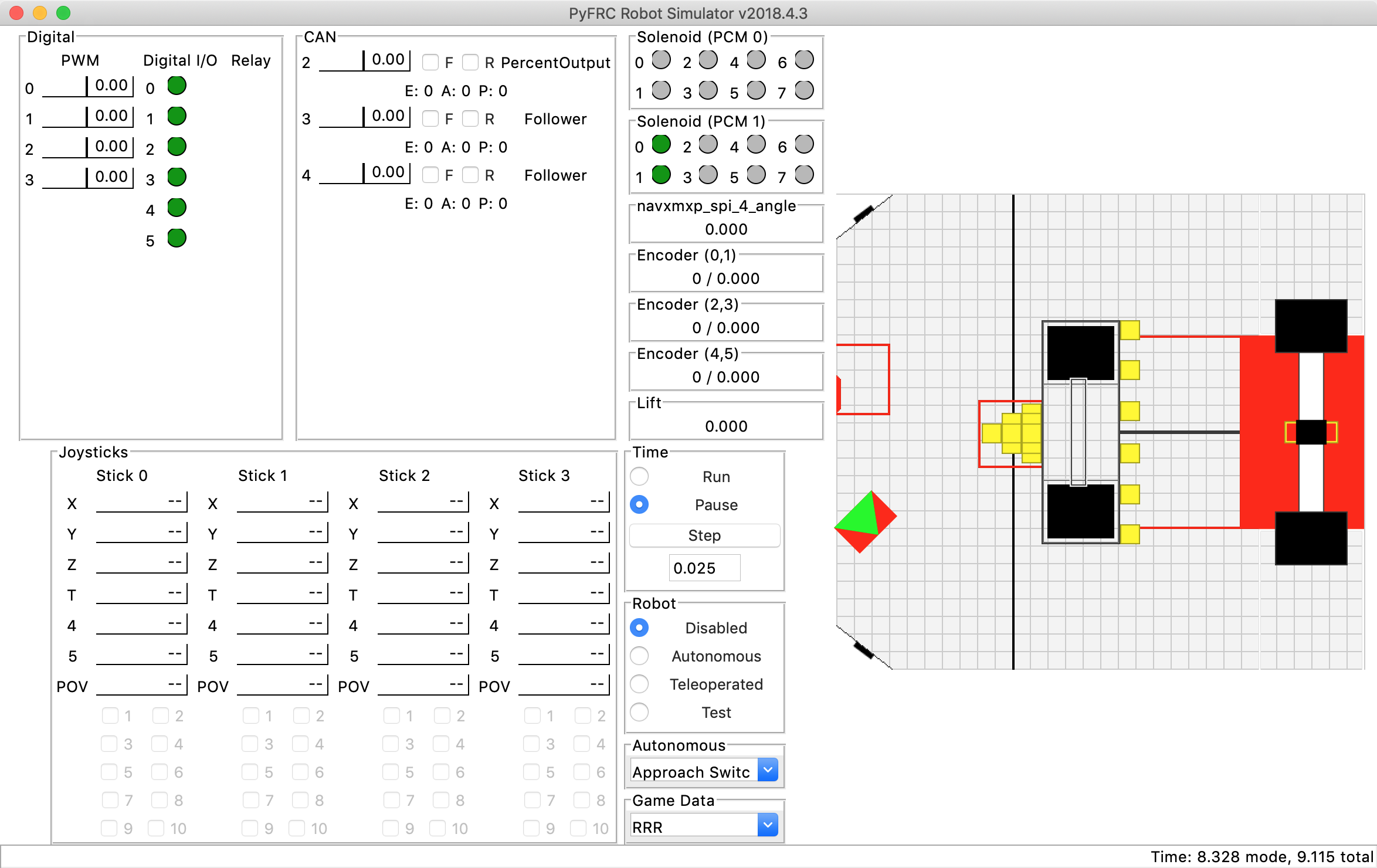Image resolution: width=1377 pixels, height=868 pixels.
Task: Click PCM 0 solenoid 5 indicator
Action: [757, 90]
